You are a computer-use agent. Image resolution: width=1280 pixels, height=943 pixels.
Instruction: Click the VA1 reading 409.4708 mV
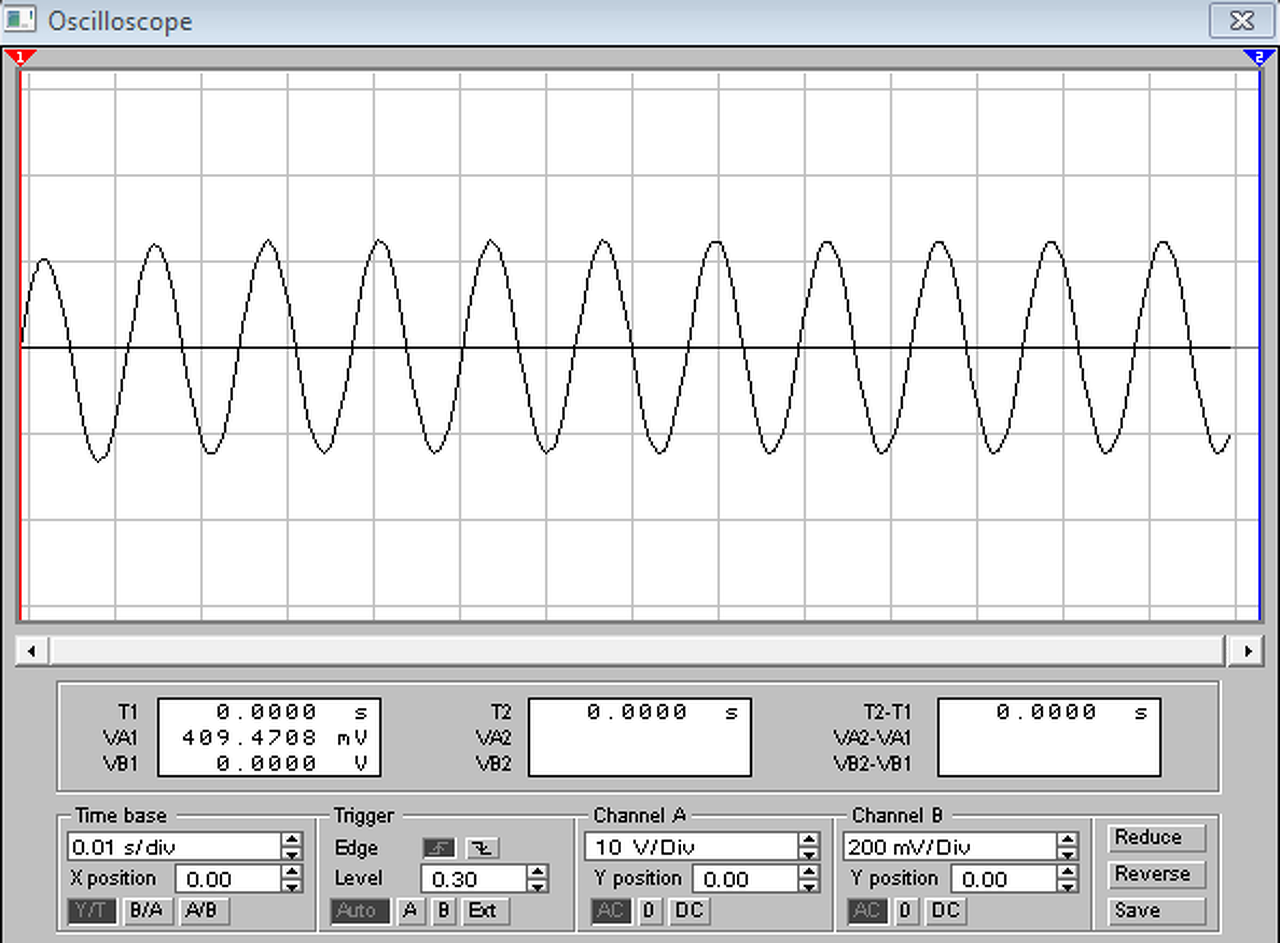click(275, 738)
